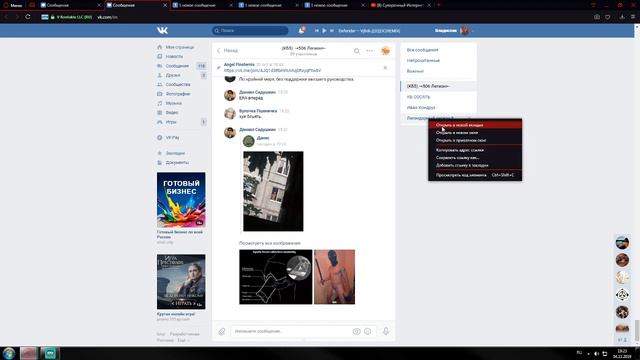Open a new browser tab with plus
The height and width of the screenshot is (360, 640).
pyautogui.click(x=439, y=5)
